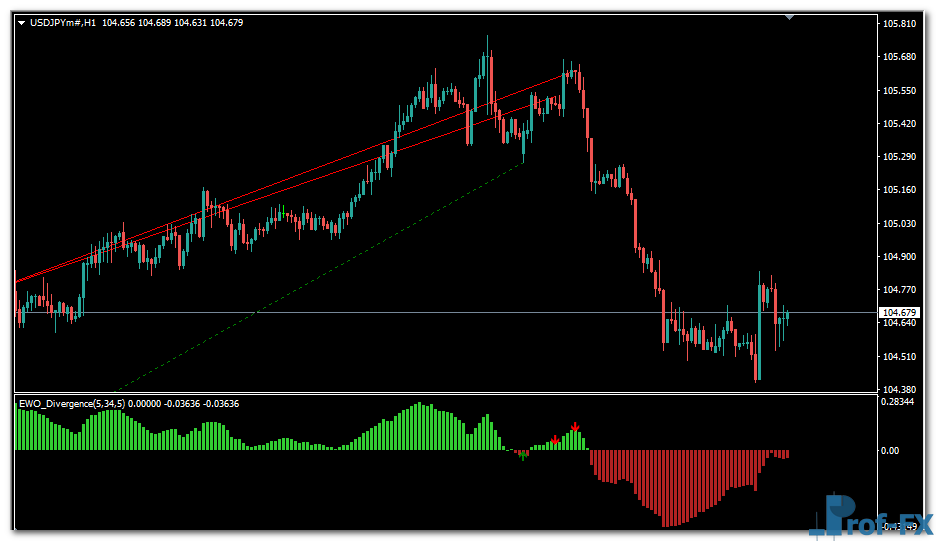The image size is (936, 541).
Task: Click the 105.550 price axis label
Action: click(x=900, y=90)
